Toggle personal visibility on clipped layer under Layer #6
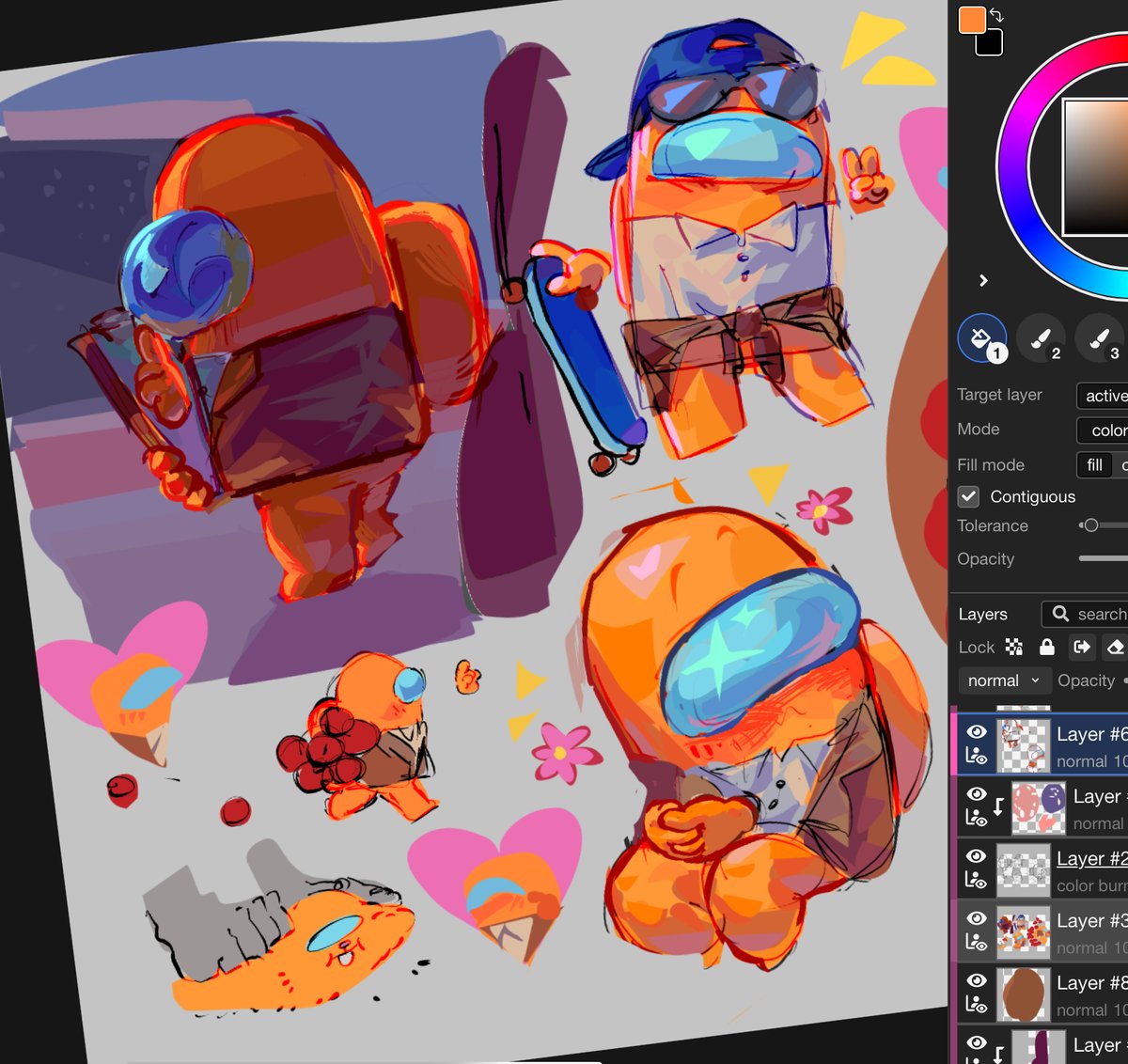The height and width of the screenshot is (1064, 1128). [x=977, y=818]
